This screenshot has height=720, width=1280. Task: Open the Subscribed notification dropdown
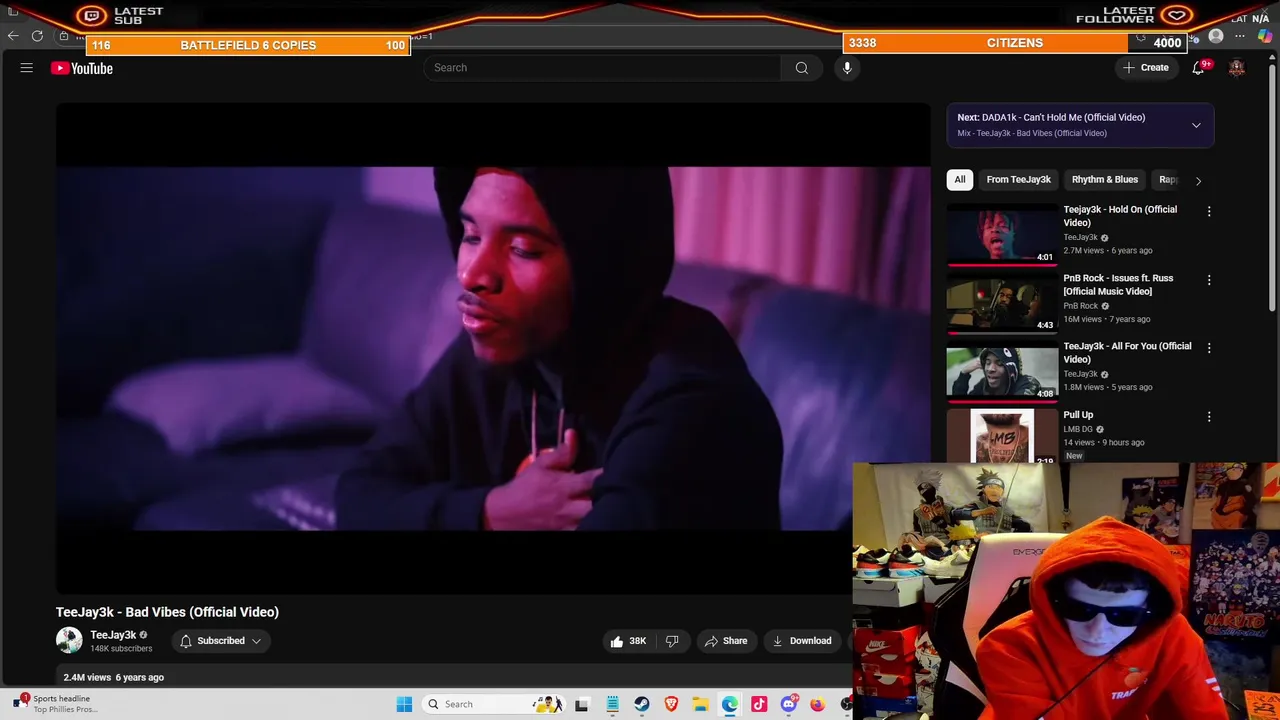(221, 641)
